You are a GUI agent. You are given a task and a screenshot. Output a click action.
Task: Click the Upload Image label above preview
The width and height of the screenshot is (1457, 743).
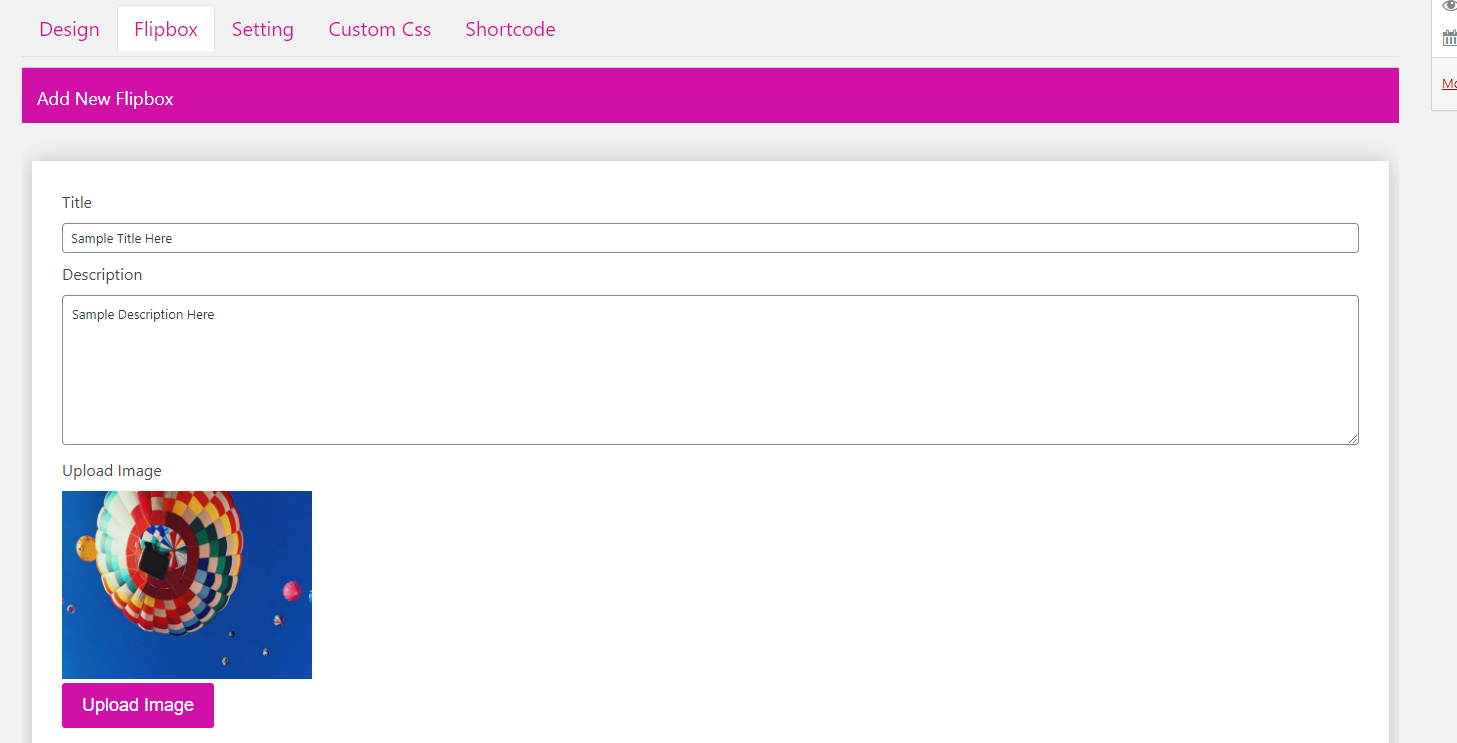(x=112, y=471)
